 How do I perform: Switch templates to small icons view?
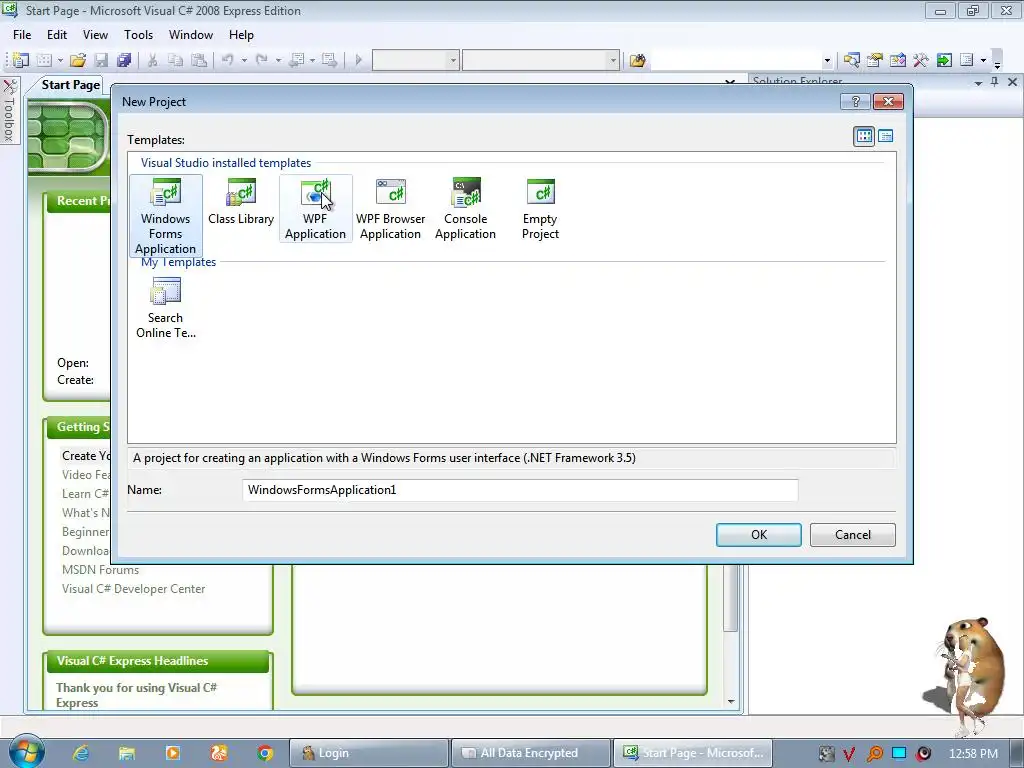(x=886, y=136)
